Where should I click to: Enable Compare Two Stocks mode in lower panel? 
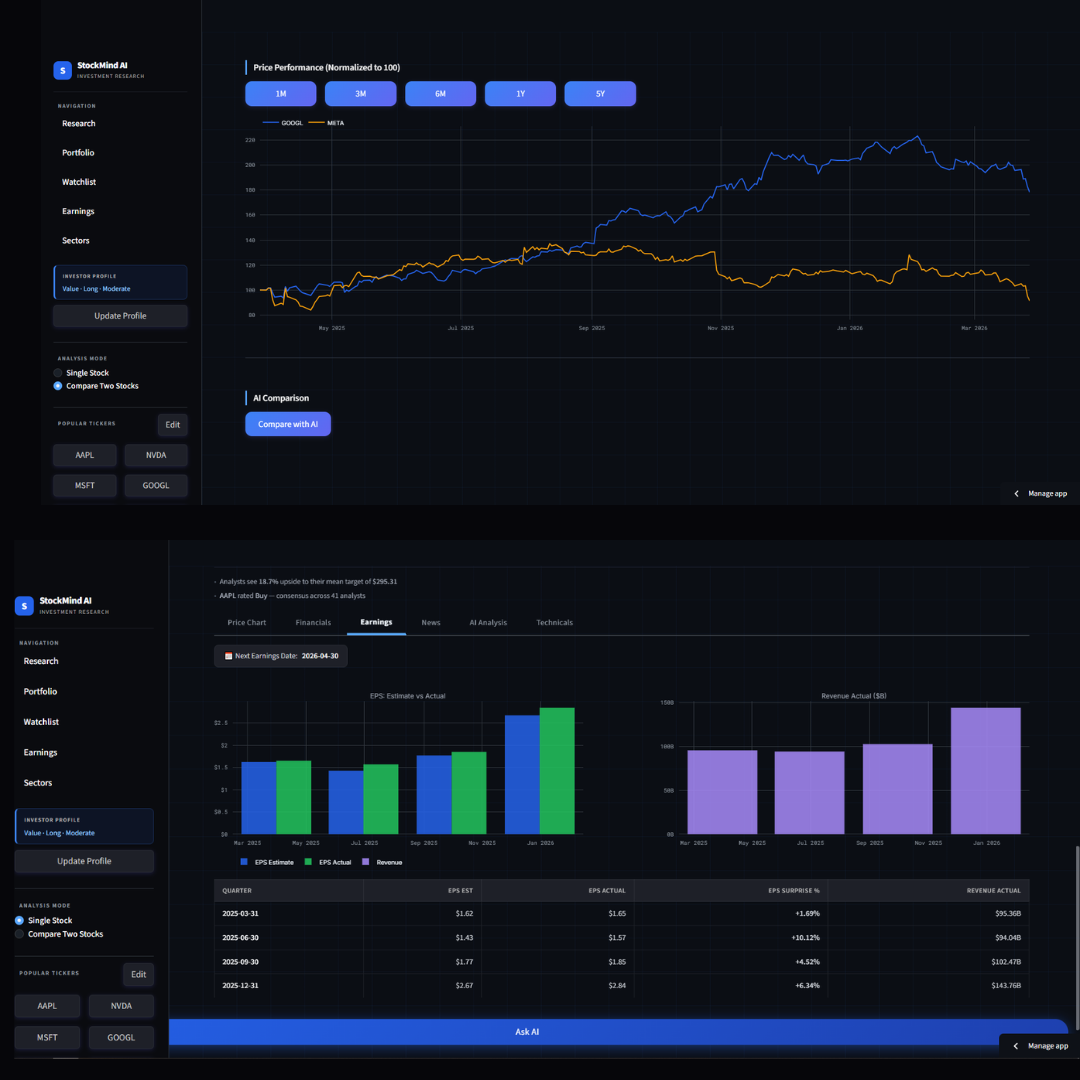(17, 934)
